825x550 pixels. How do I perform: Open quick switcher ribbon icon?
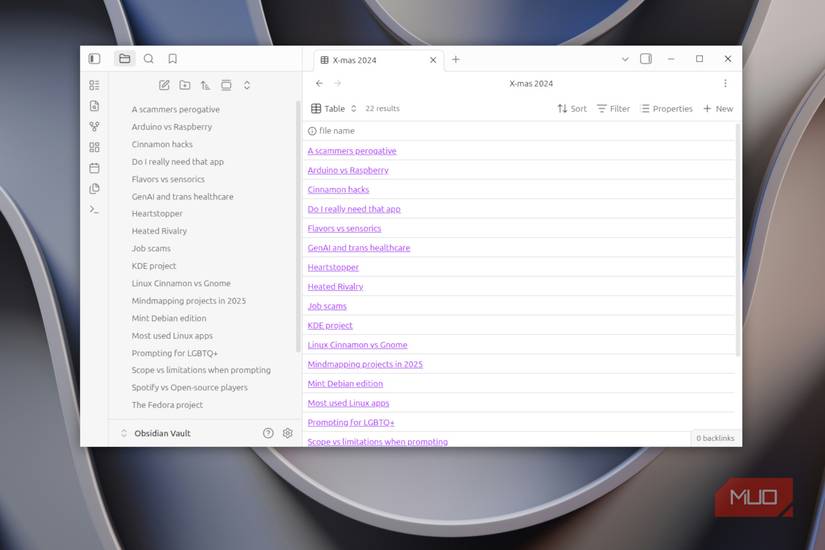[x=94, y=85]
